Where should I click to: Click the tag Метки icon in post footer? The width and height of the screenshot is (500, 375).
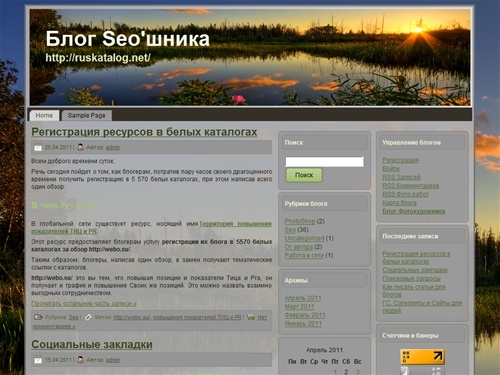[x=88, y=317]
